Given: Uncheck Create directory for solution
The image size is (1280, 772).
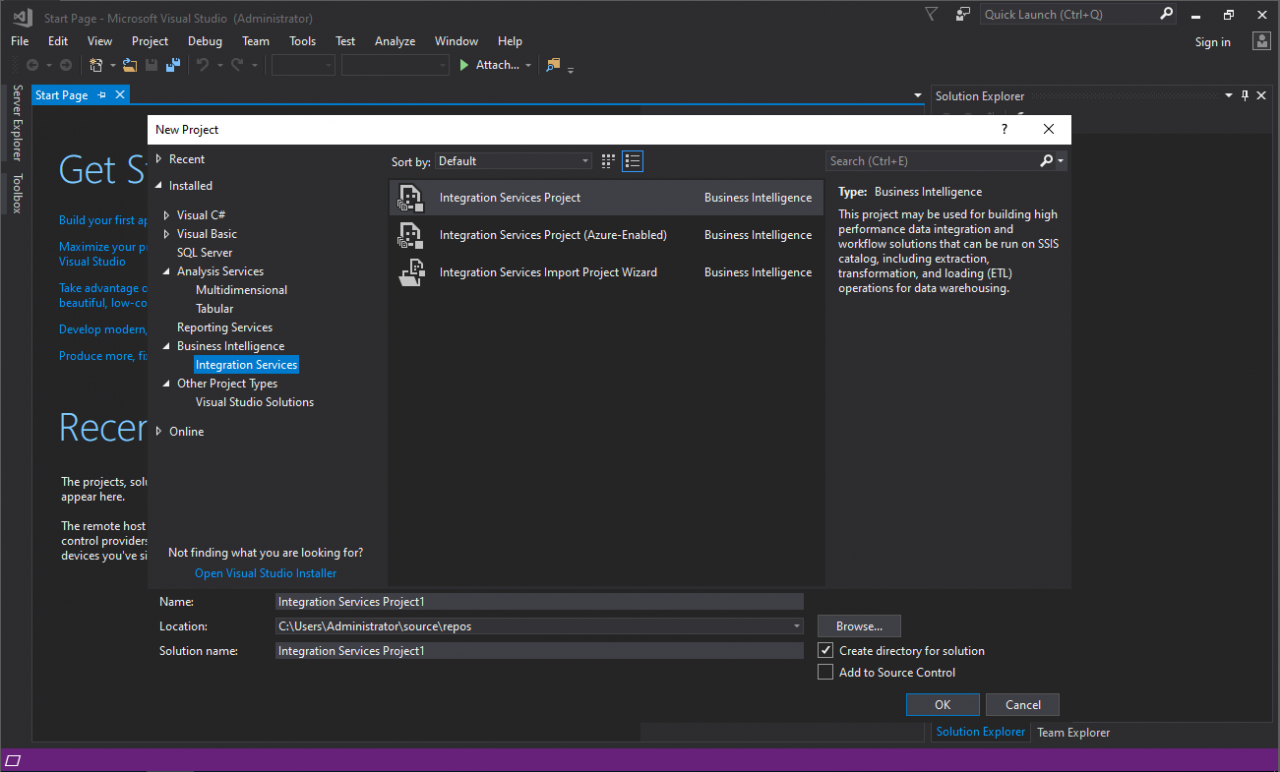Looking at the screenshot, I should (825, 650).
